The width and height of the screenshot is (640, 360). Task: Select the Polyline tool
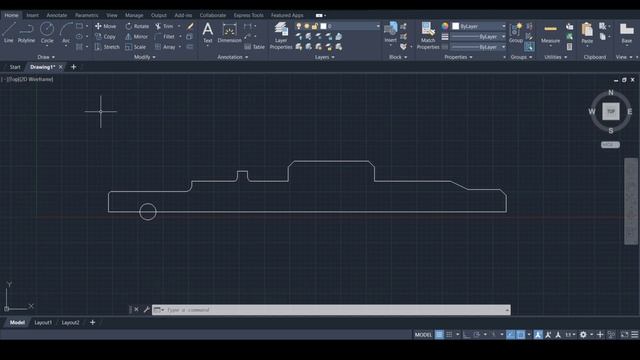(26, 33)
